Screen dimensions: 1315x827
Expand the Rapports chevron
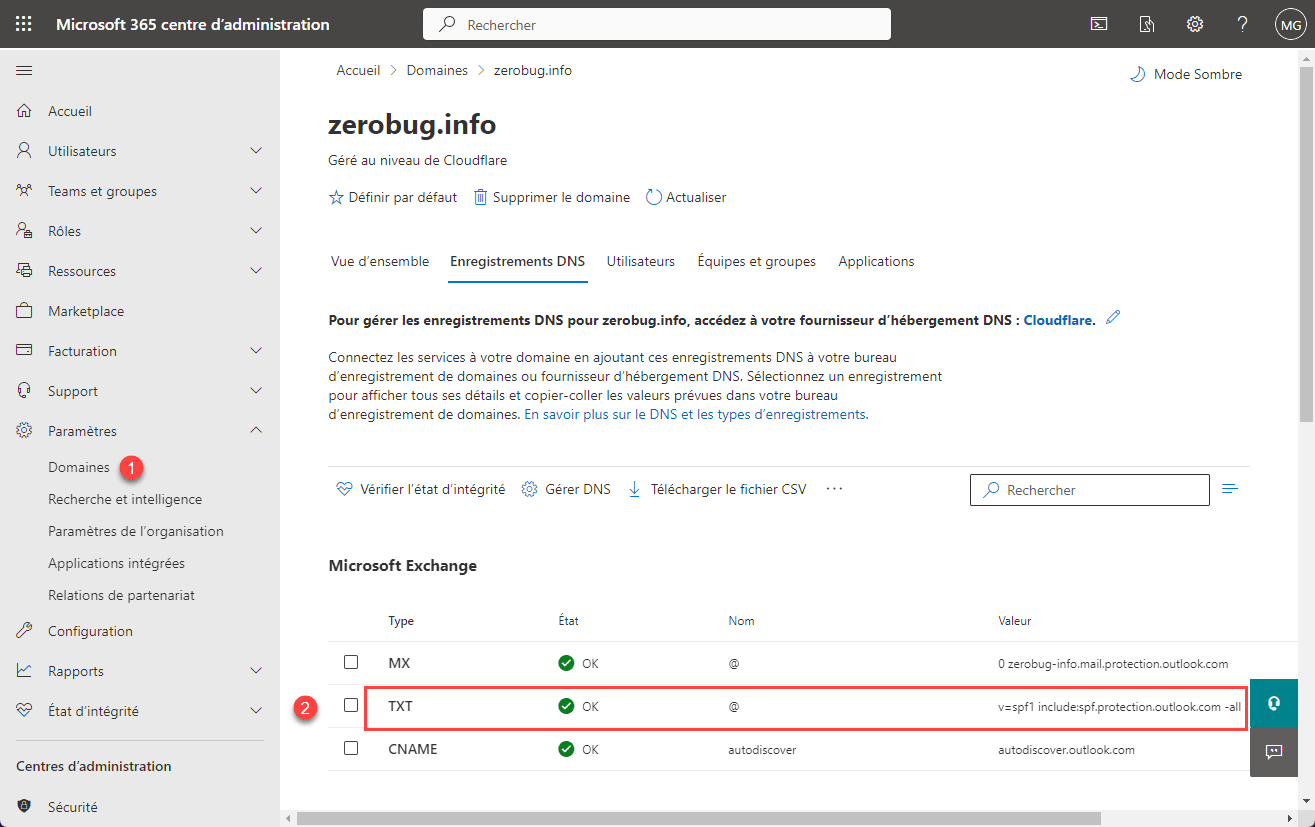point(256,671)
